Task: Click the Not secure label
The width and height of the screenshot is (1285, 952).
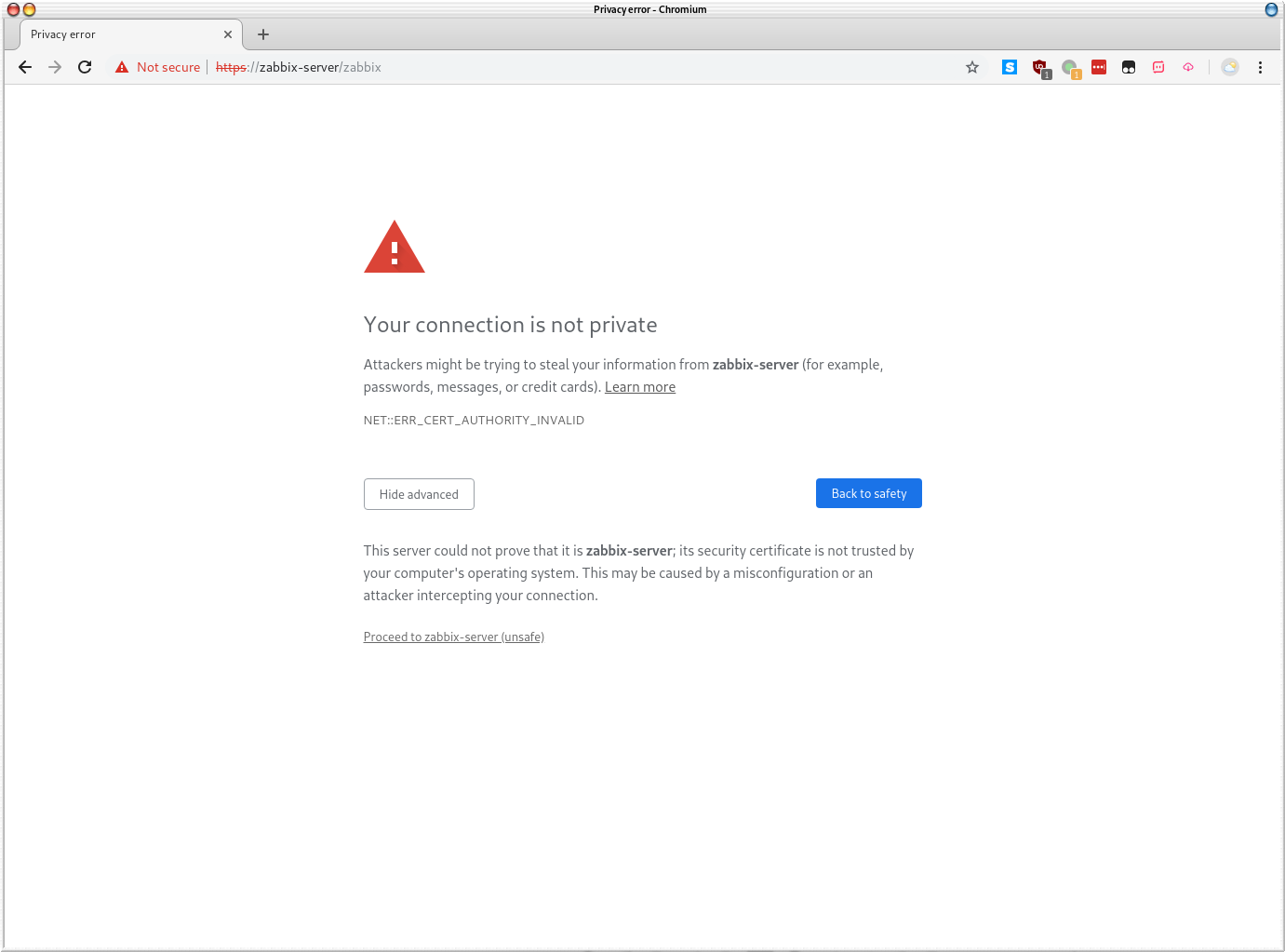Action: coord(168,67)
